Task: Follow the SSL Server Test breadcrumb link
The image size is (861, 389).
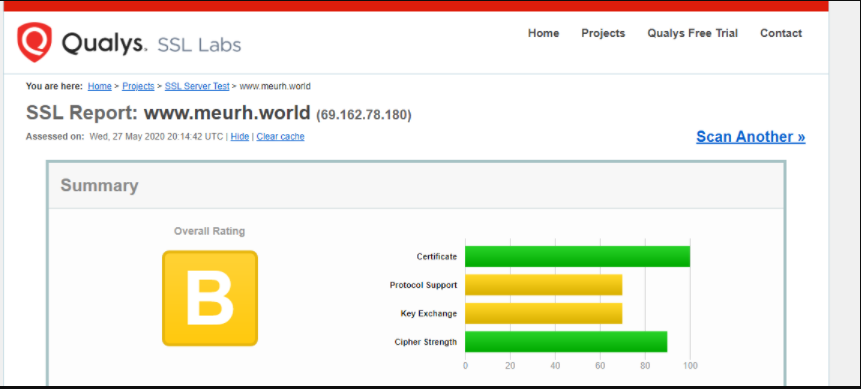Action: click(197, 86)
